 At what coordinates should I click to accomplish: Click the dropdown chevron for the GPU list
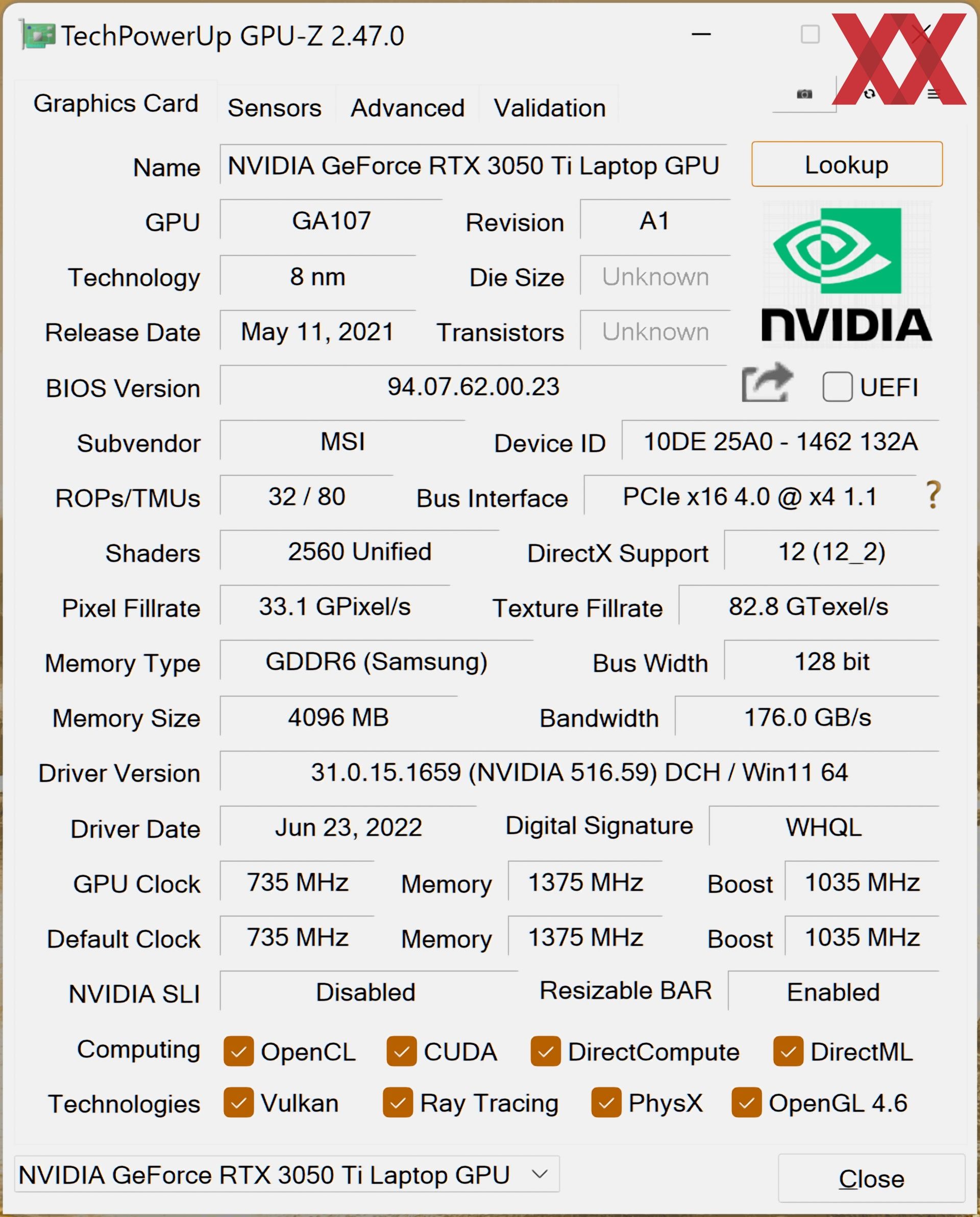[x=540, y=1174]
